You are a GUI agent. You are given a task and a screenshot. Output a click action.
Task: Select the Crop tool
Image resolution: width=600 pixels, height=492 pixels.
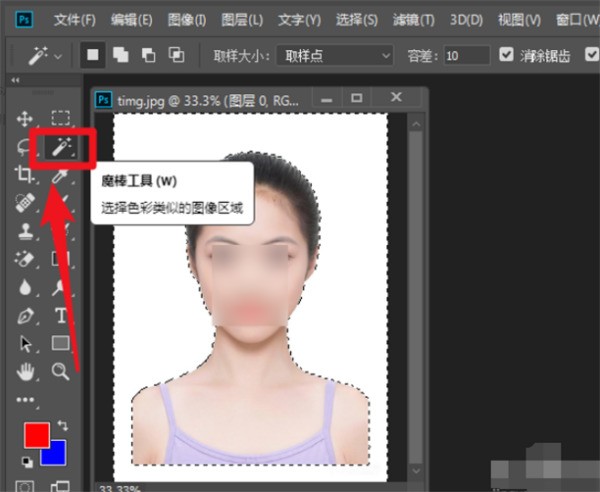click(x=26, y=176)
